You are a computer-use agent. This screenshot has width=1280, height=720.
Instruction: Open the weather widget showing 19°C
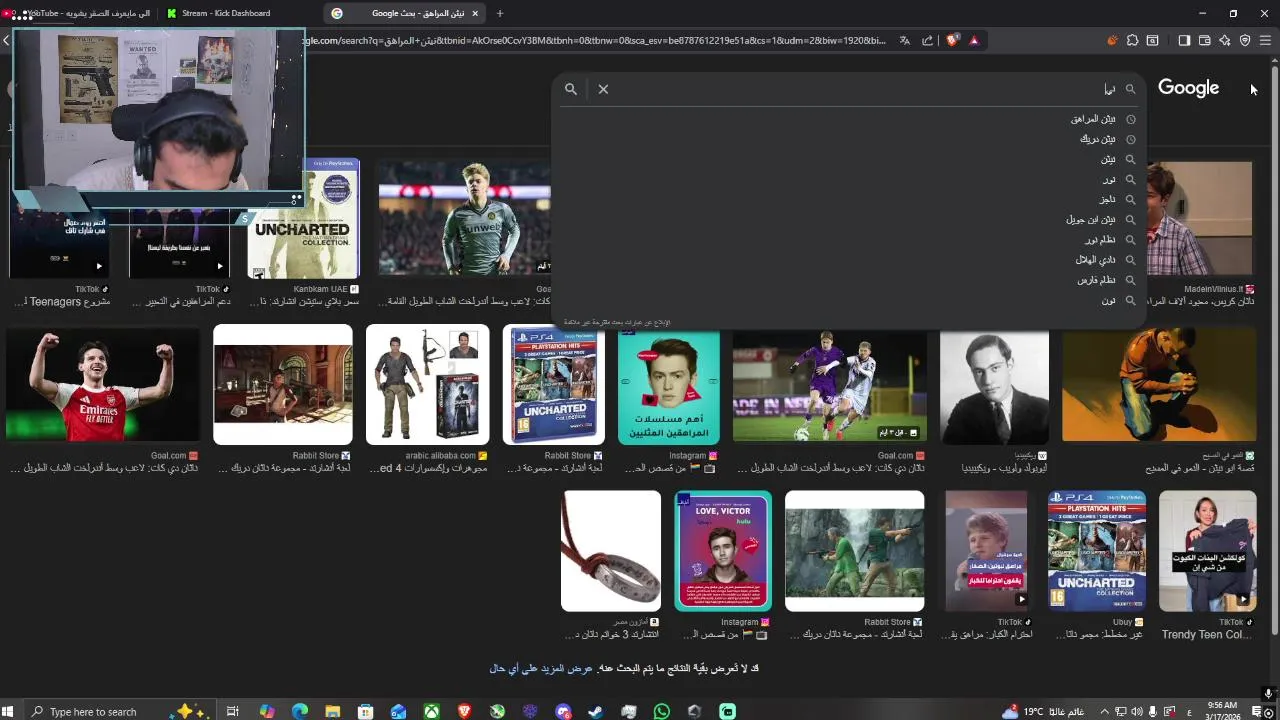[1043, 711]
